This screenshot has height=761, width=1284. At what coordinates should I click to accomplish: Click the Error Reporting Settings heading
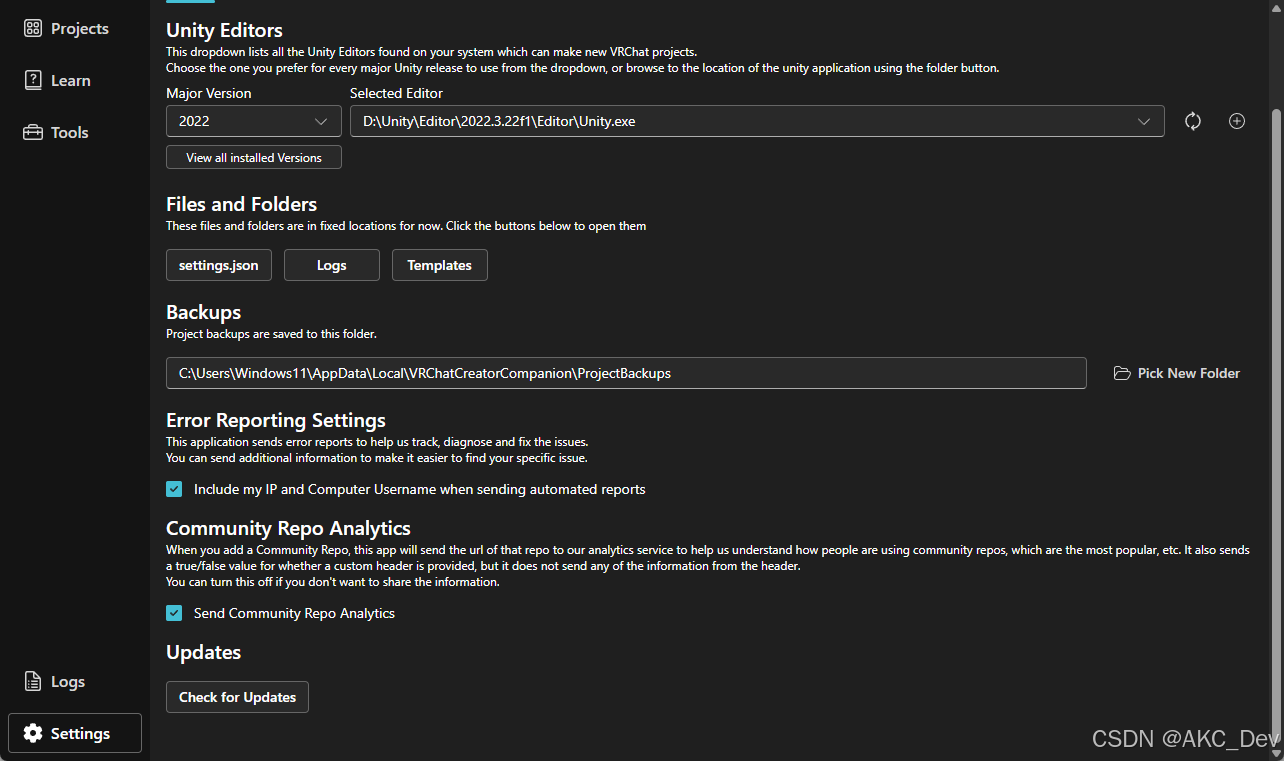276,420
